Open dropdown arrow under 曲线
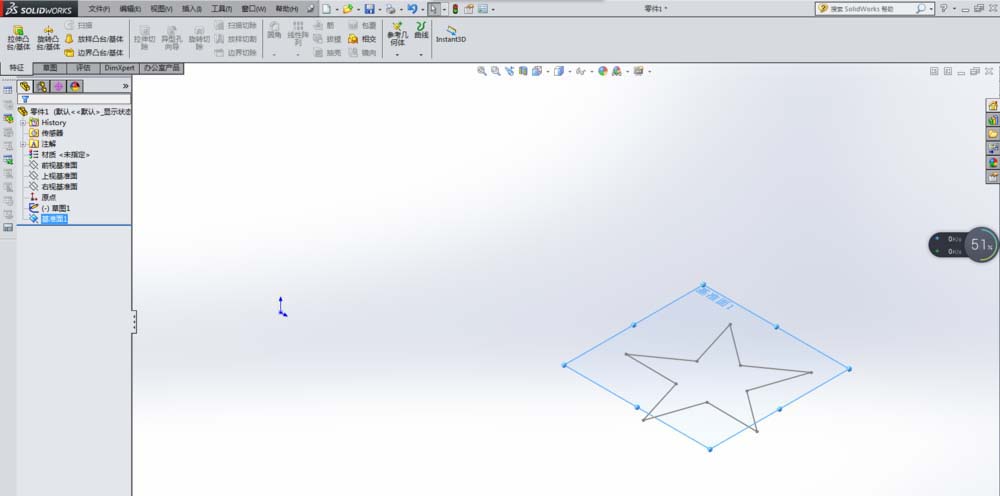 tap(421, 55)
